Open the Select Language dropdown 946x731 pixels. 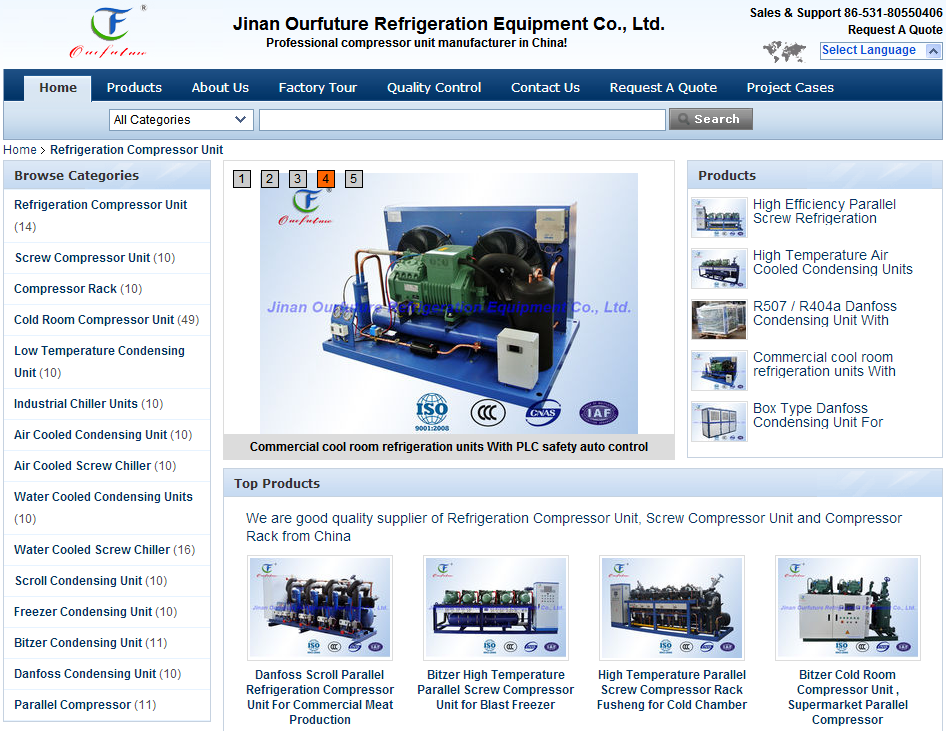tap(881, 51)
